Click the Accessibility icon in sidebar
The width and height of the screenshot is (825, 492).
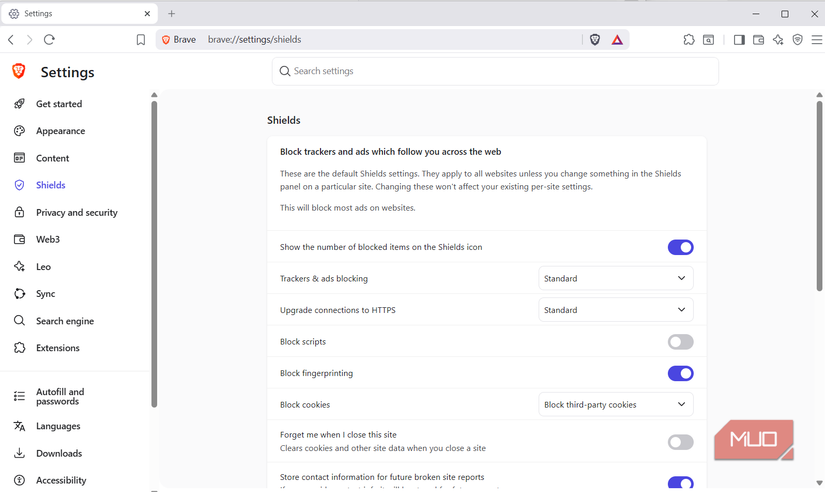point(19,480)
